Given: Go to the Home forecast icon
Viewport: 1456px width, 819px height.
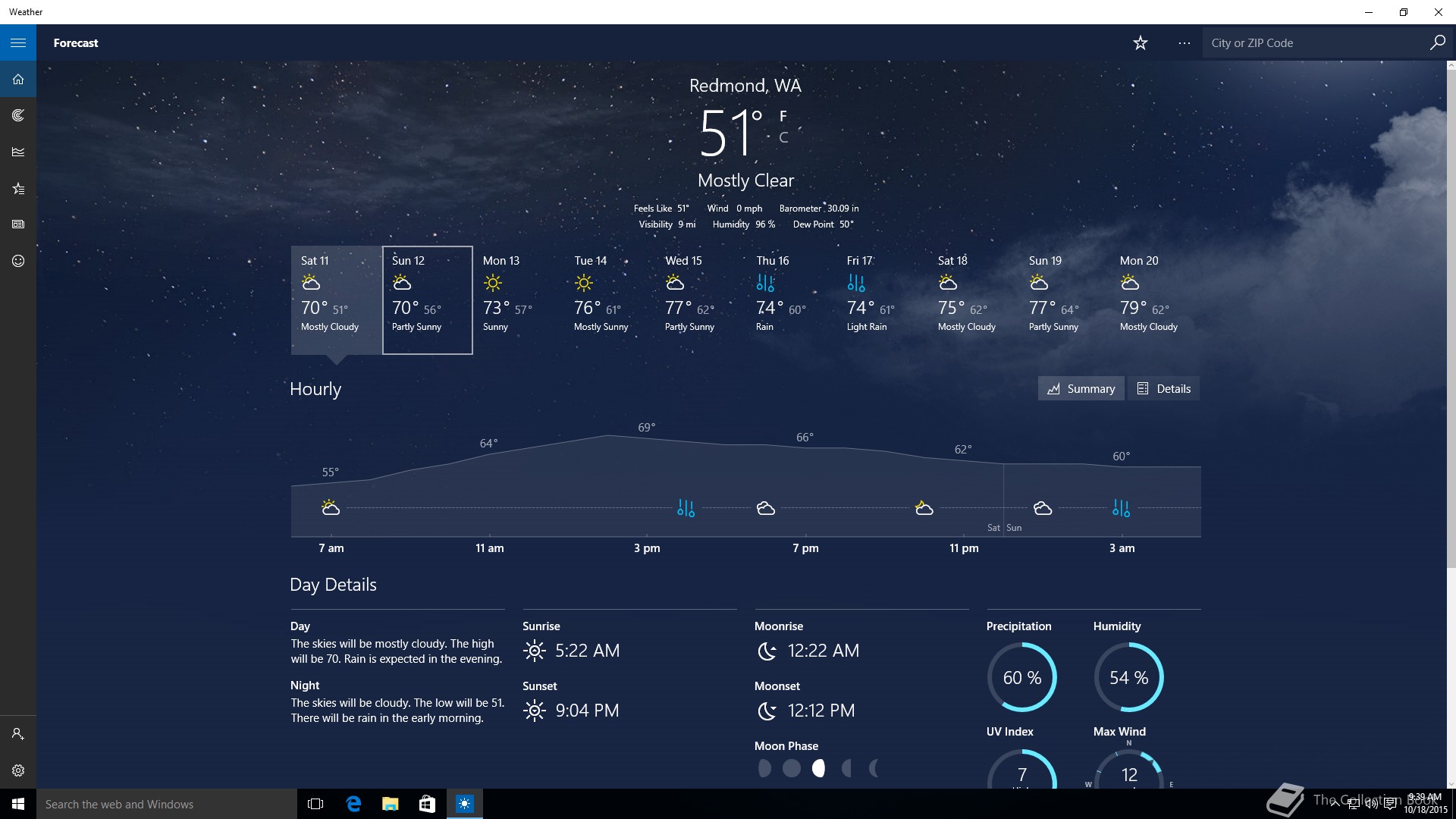Looking at the screenshot, I should click(18, 79).
